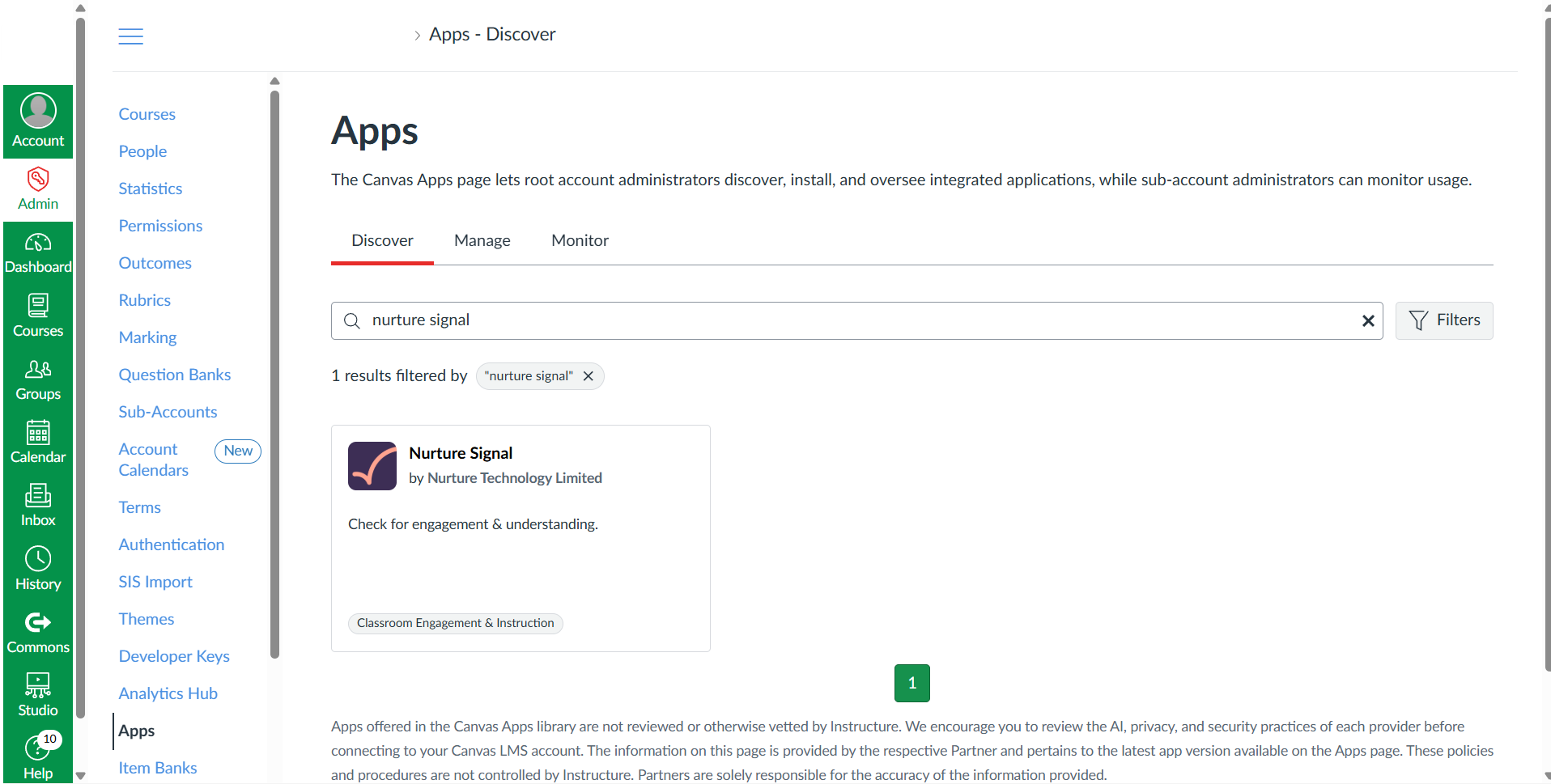
Task: Open Authentication link
Action: click(x=172, y=545)
